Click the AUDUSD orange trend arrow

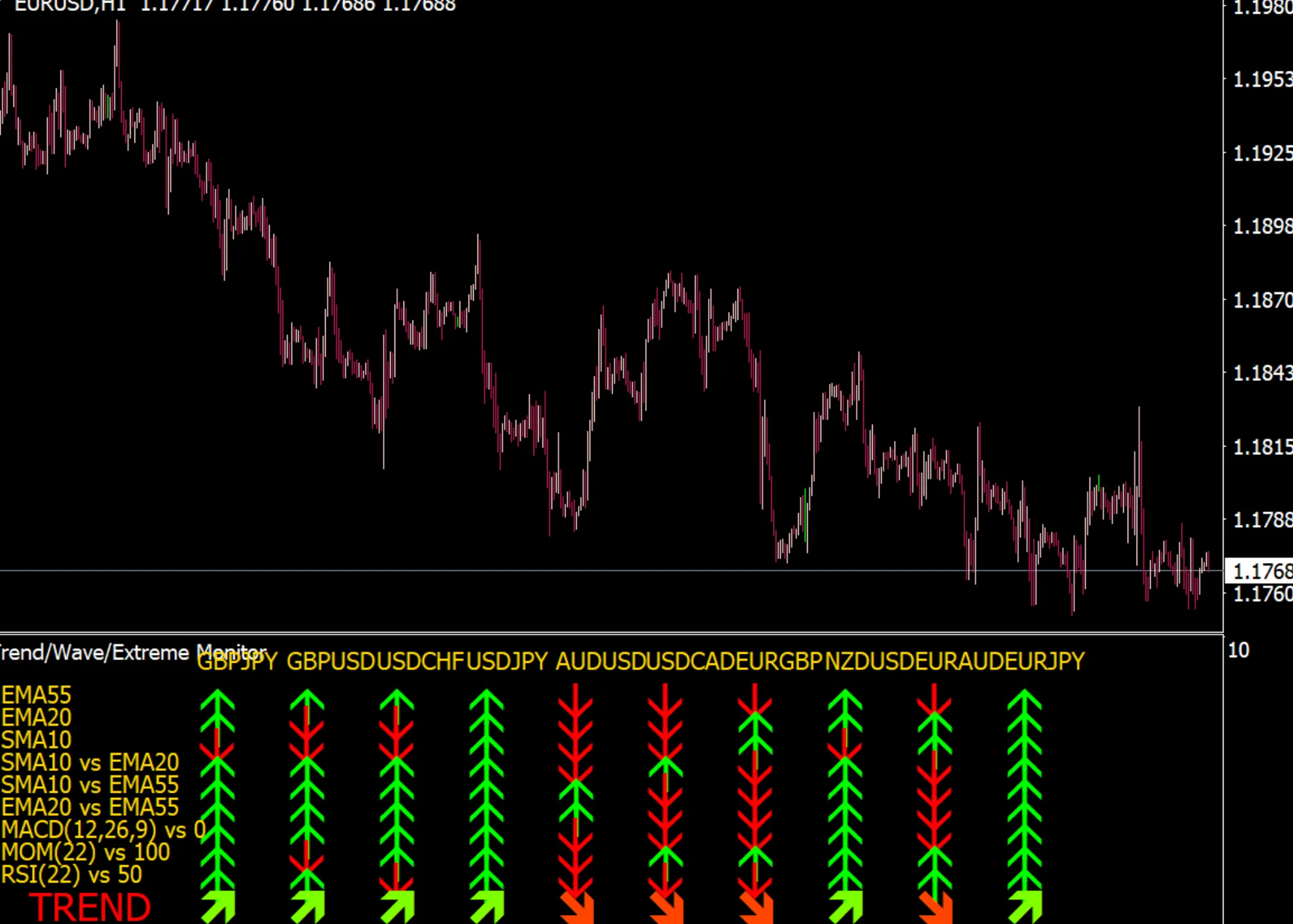(577, 907)
